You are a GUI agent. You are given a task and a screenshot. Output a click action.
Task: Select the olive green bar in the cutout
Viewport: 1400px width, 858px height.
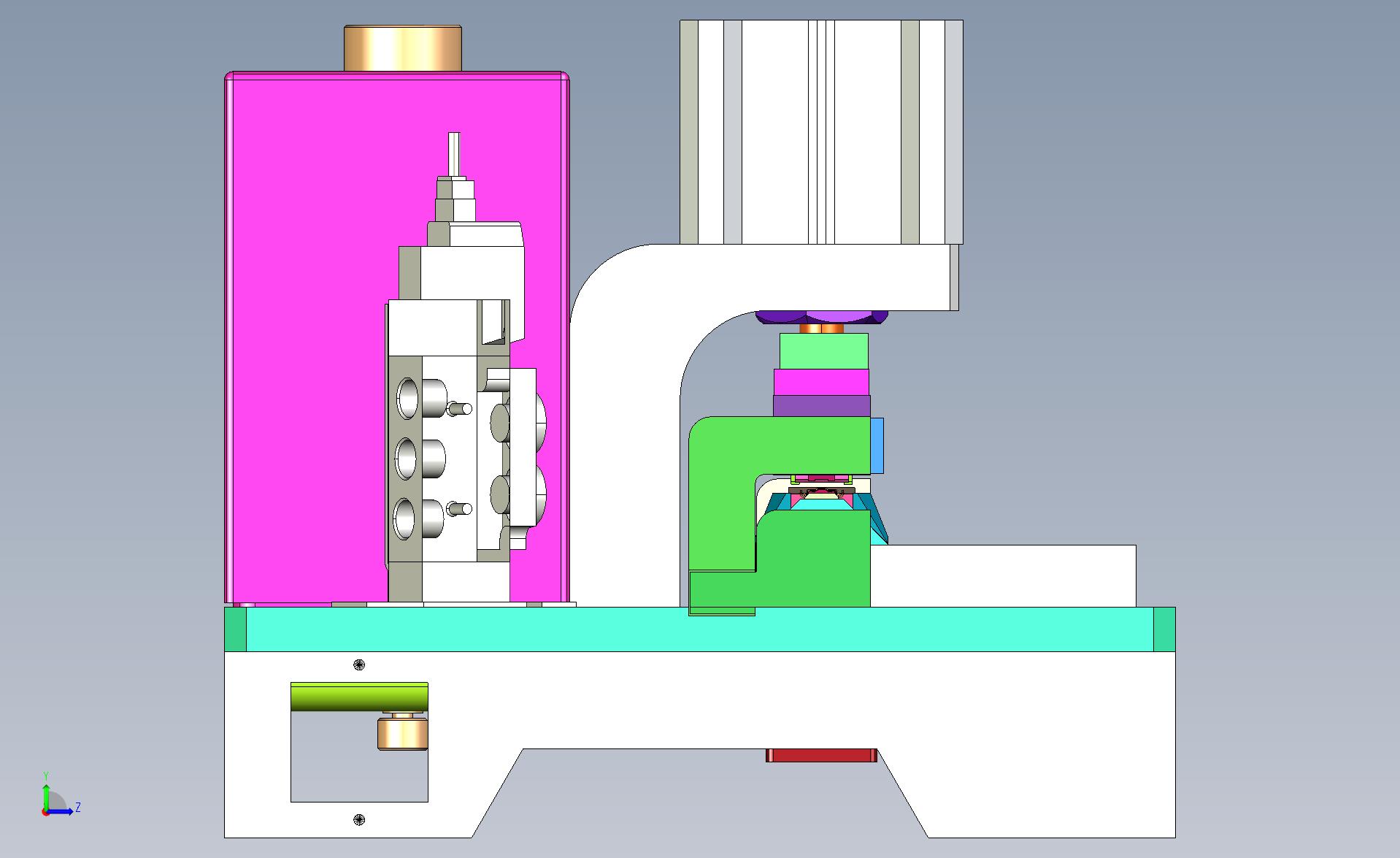pyautogui.click(x=358, y=697)
